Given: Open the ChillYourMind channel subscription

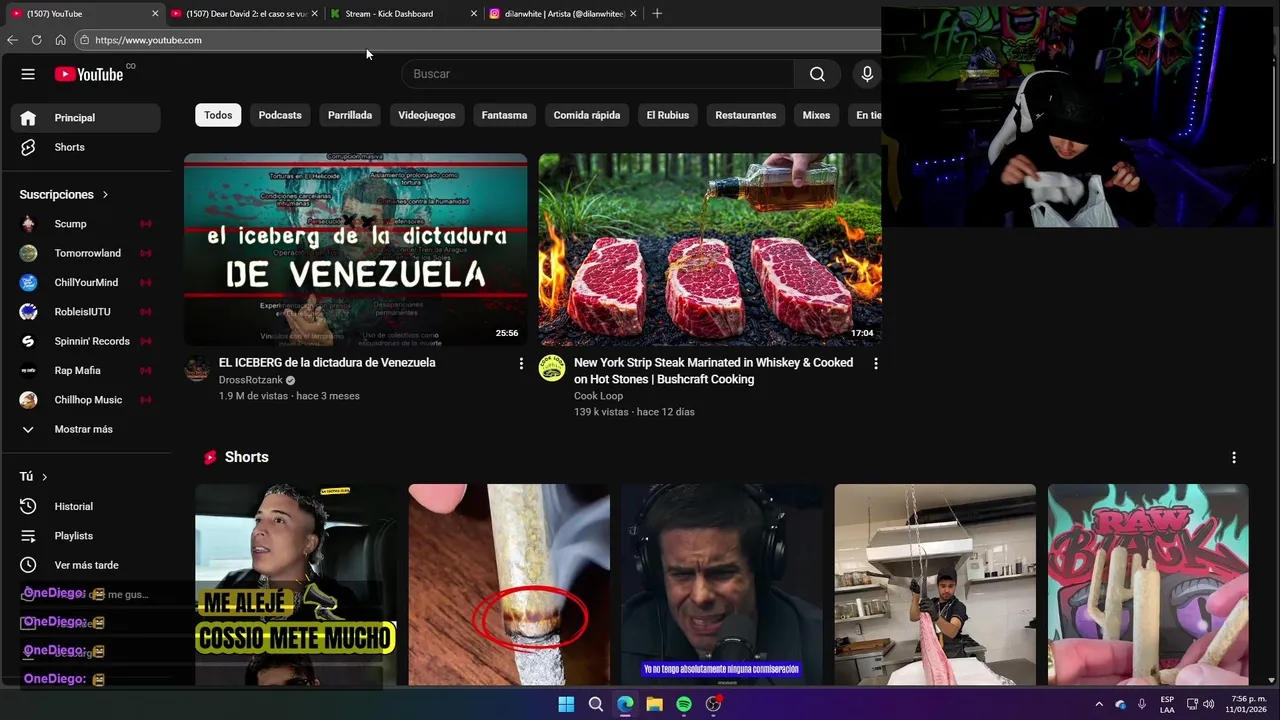Looking at the screenshot, I should click(x=86, y=282).
